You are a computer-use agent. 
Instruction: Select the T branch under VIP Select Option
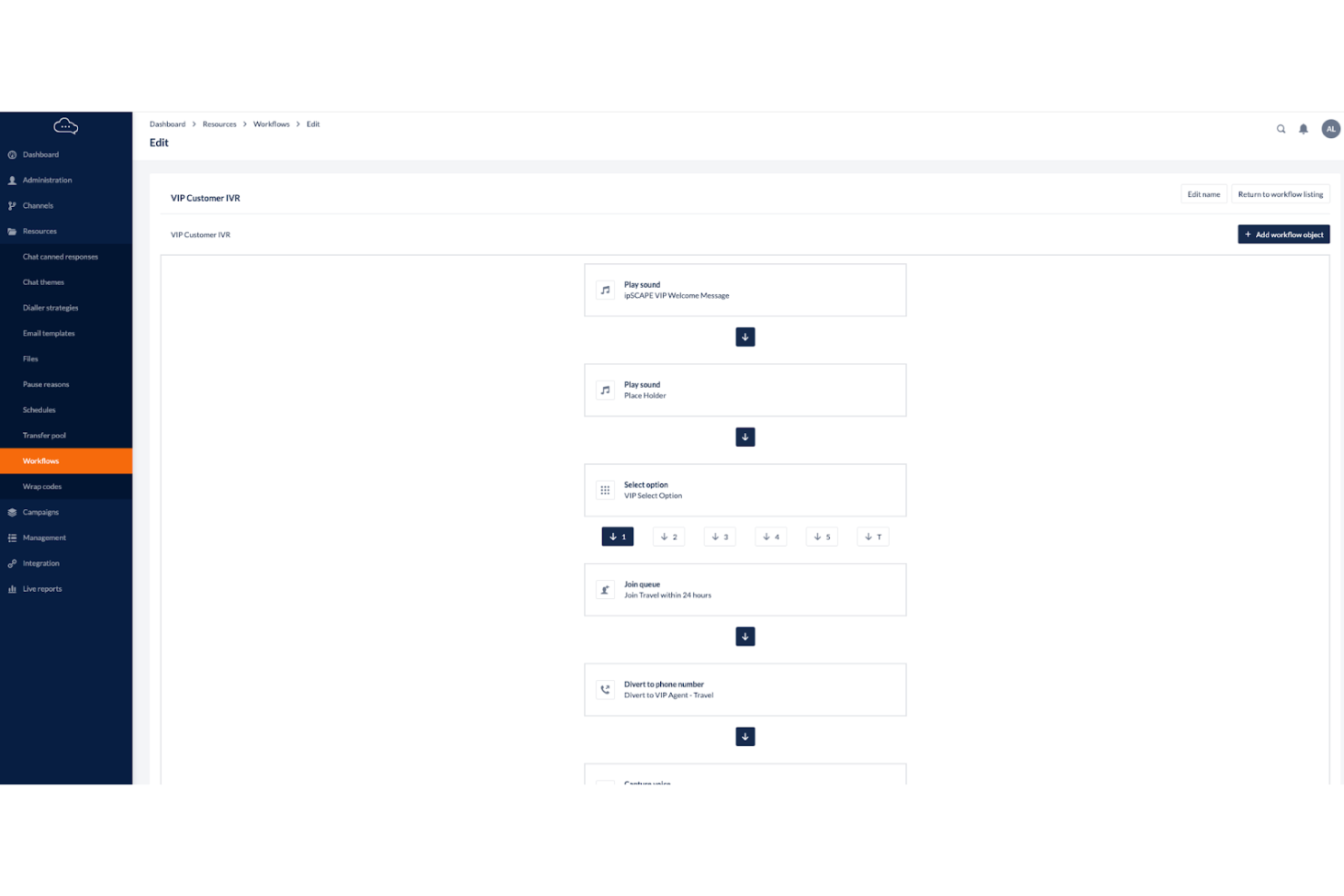click(872, 536)
